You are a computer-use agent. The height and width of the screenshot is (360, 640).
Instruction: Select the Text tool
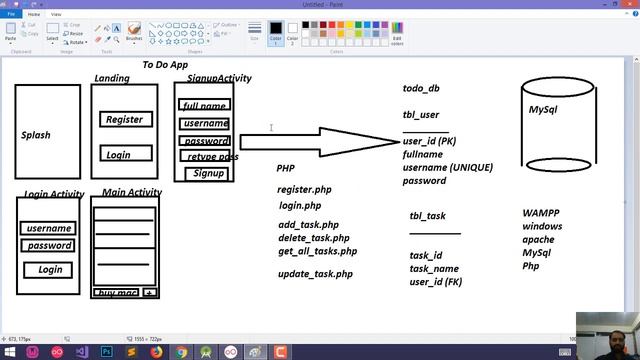click(116, 28)
